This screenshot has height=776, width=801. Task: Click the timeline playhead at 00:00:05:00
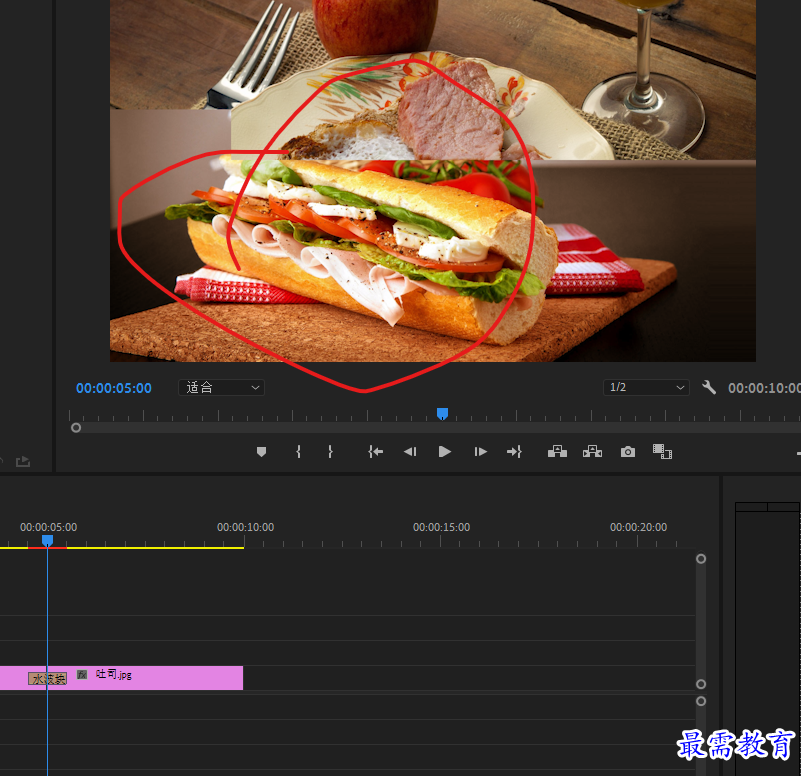click(x=48, y=540)
